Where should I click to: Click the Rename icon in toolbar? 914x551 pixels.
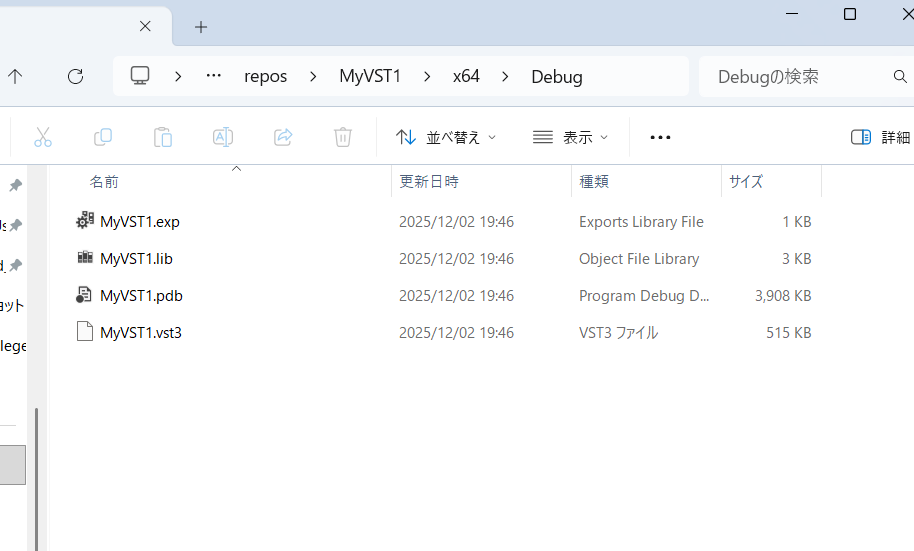click(x=223, y=137)
